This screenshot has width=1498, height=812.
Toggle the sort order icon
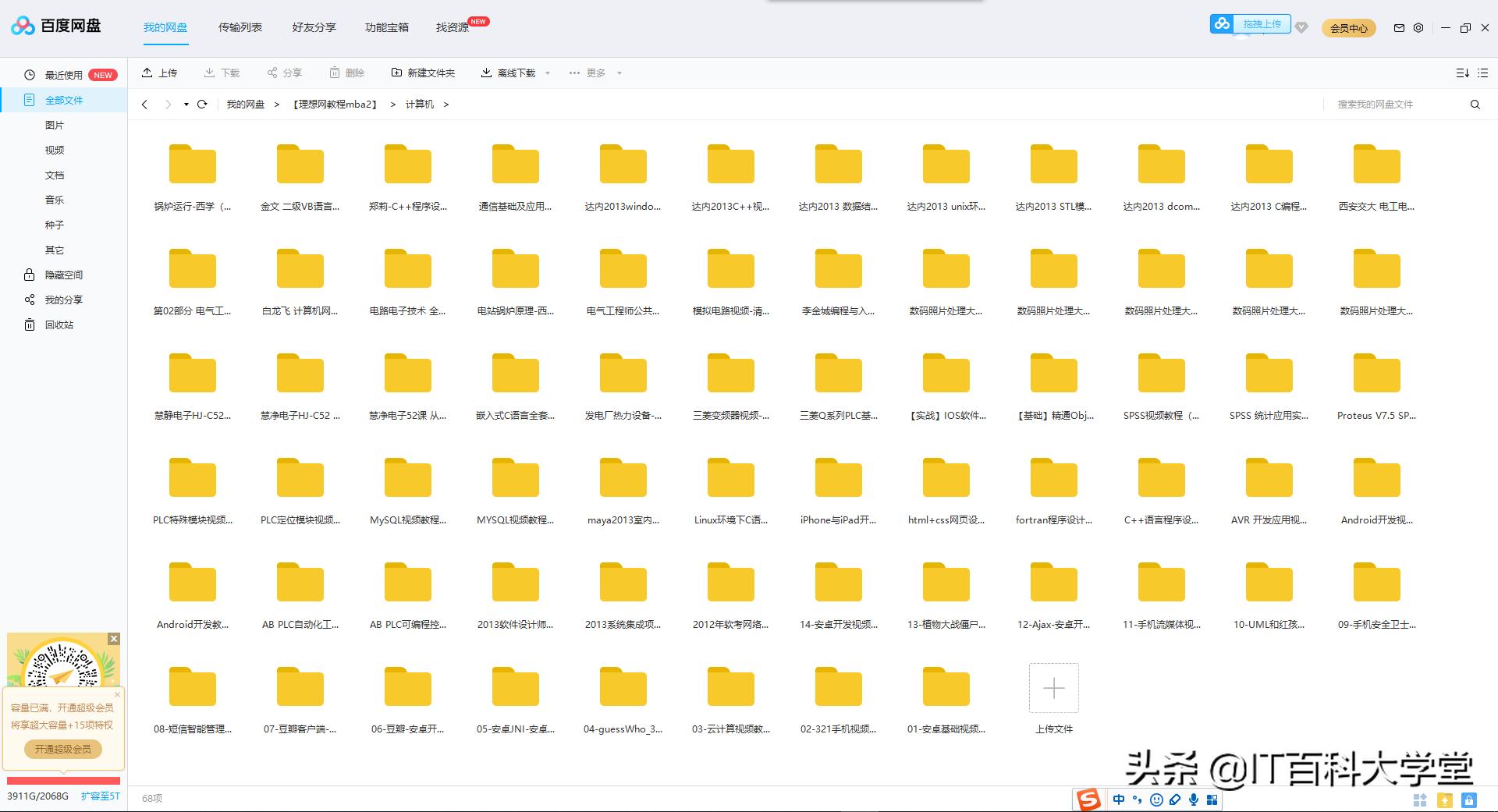(1462, 72)
